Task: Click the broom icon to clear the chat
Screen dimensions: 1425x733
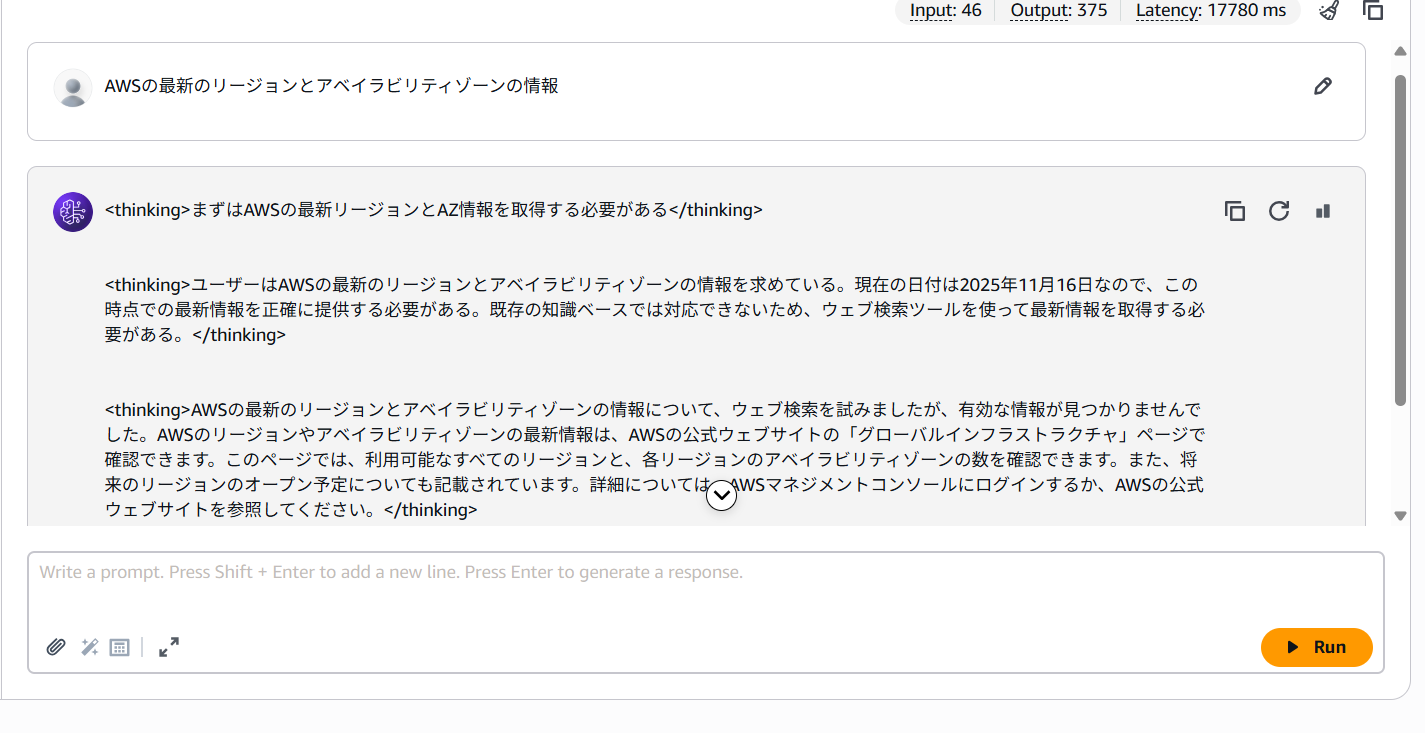Action: [x=1328, y=11]
